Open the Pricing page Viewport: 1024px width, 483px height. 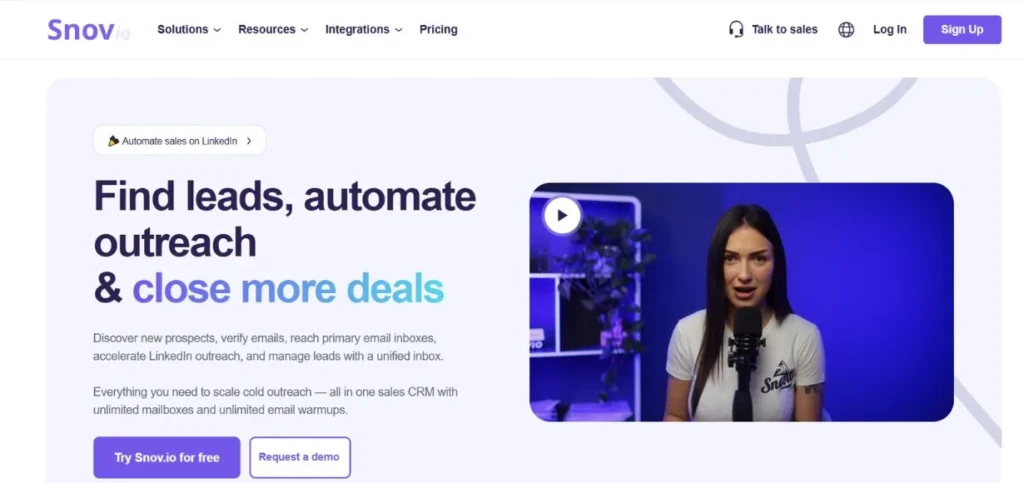(x=438, y=29)
